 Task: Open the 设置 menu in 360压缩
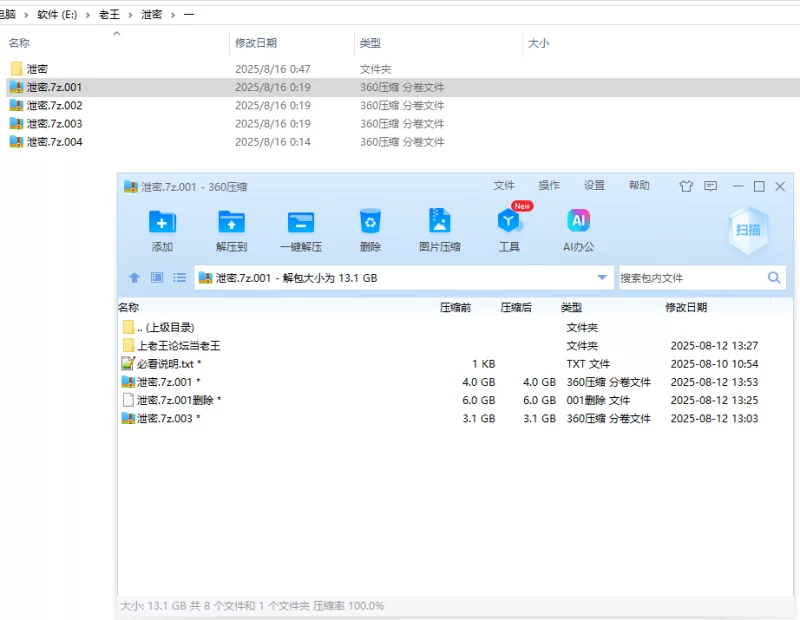[594, 186]
